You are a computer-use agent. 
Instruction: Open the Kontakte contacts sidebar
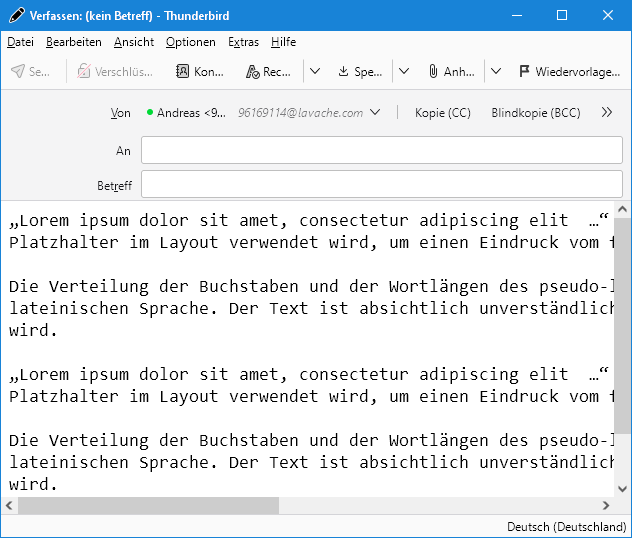tap(200, 72)
